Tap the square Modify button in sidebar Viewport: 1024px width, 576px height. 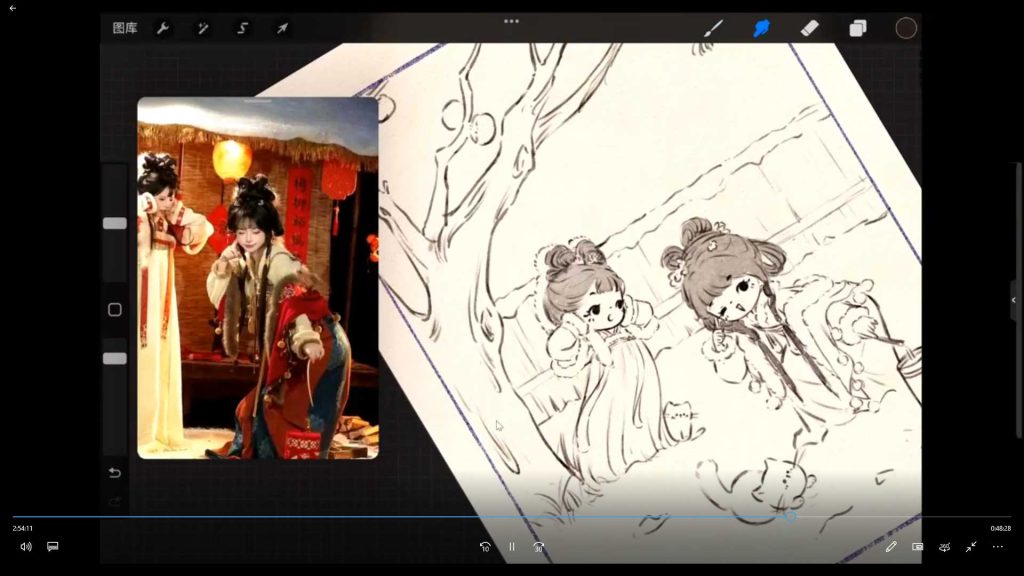(x=115, y=310)
